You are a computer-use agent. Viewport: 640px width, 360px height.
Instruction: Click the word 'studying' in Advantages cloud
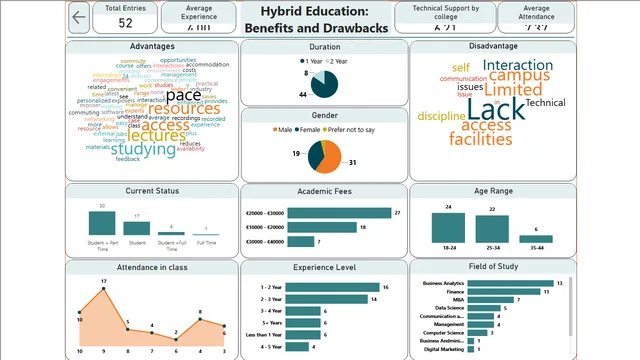[x=143, y=149]
